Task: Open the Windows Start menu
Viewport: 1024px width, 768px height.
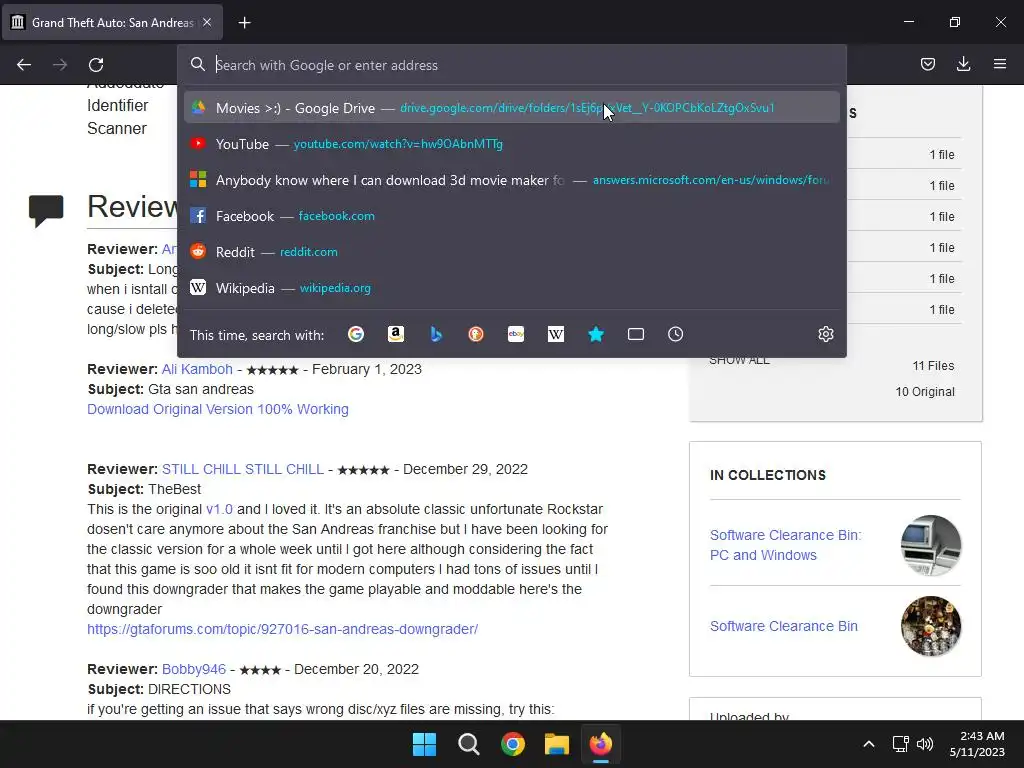Action: 424,744
